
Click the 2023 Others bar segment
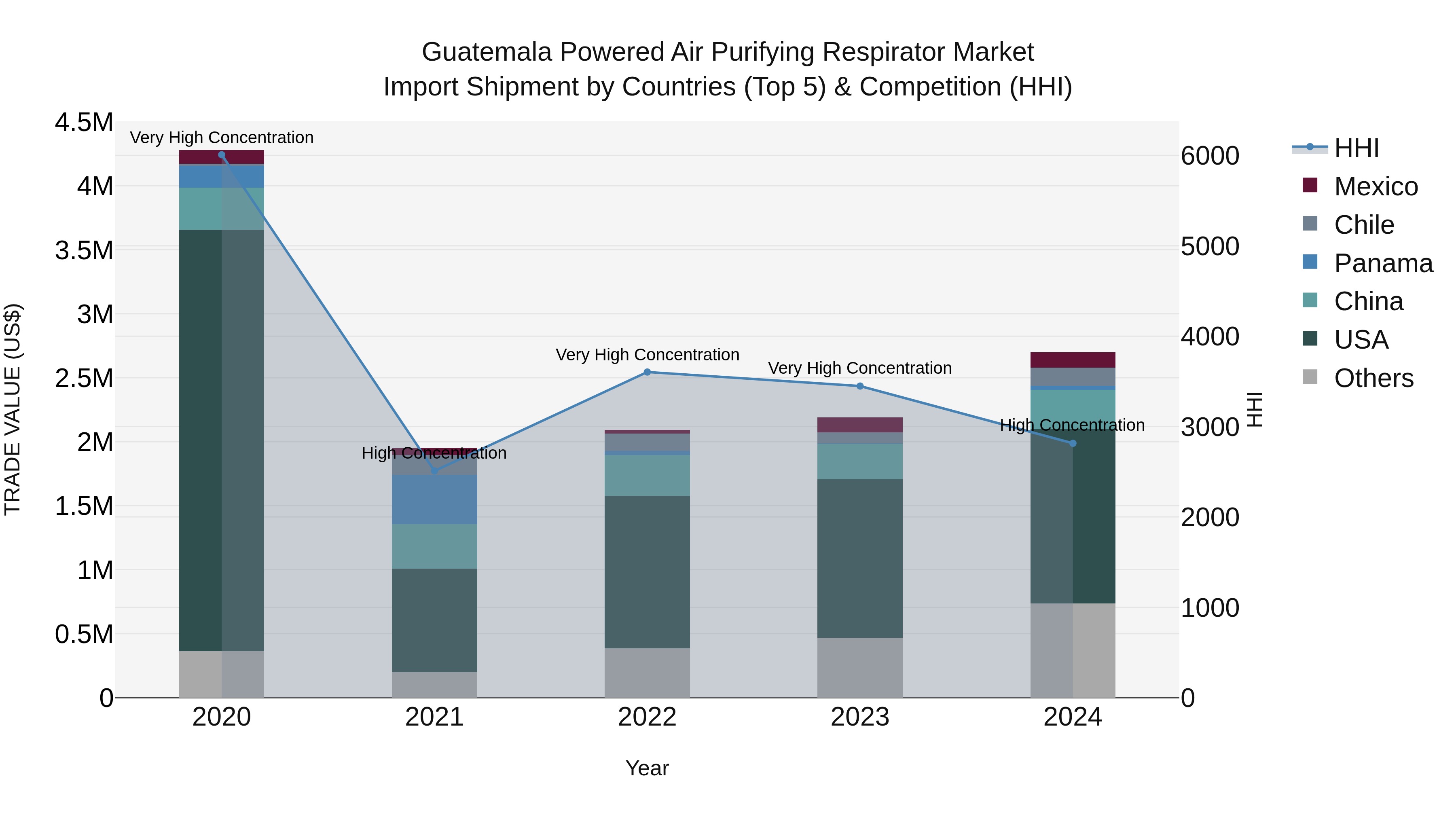[x=860, y=668]
